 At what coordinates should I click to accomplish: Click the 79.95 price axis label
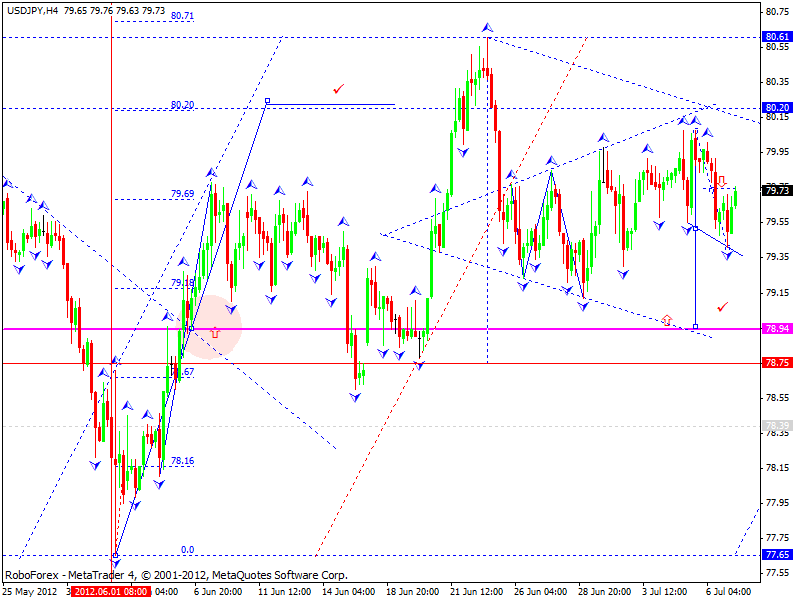click(777, 152)
